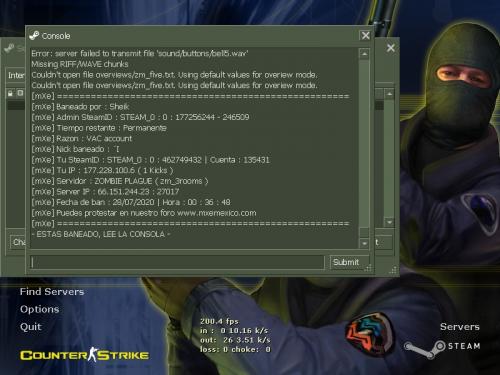The height and width of the screenshot is (375, 500).
Task: Click the Console window resize grip
Action: click(368, 267)
